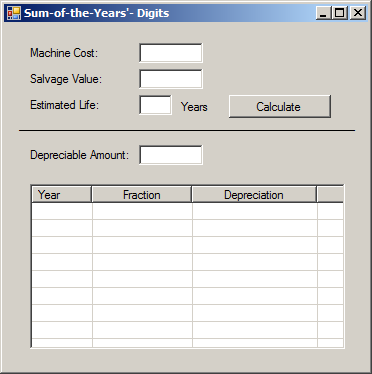Focus the Salvage Value text box
Viewport: 372px width, 374px height.
coord(171,79)
